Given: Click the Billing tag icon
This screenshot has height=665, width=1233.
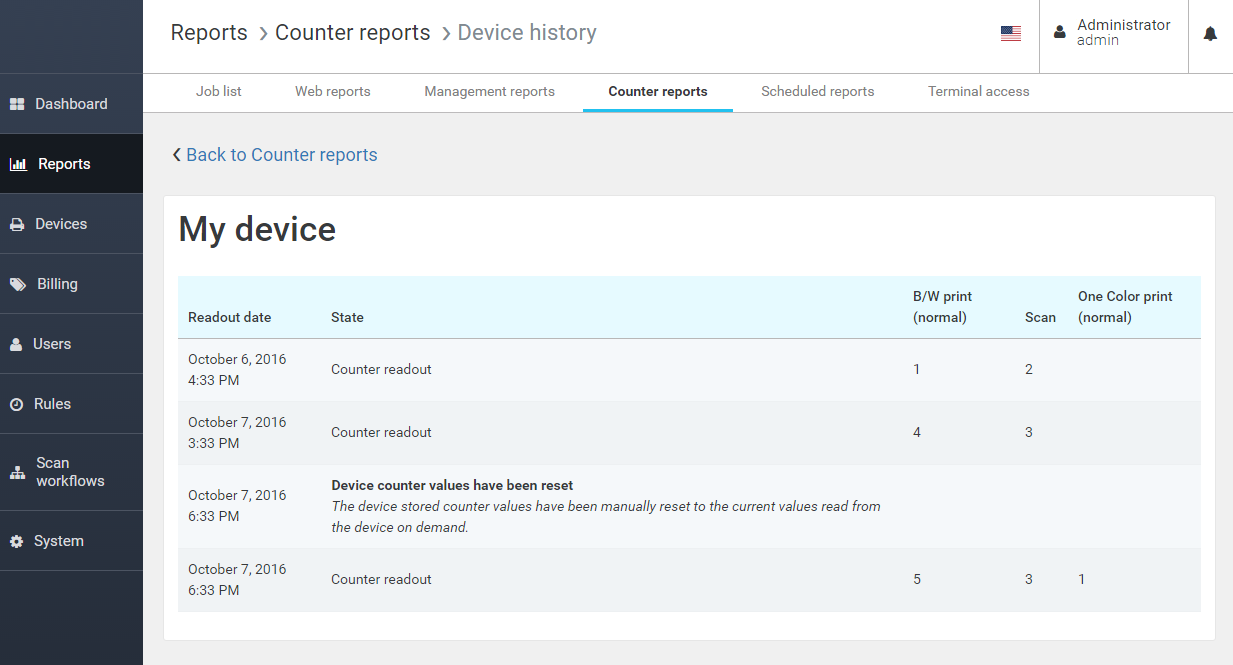Looking at the screenshot, I should 18,284.
